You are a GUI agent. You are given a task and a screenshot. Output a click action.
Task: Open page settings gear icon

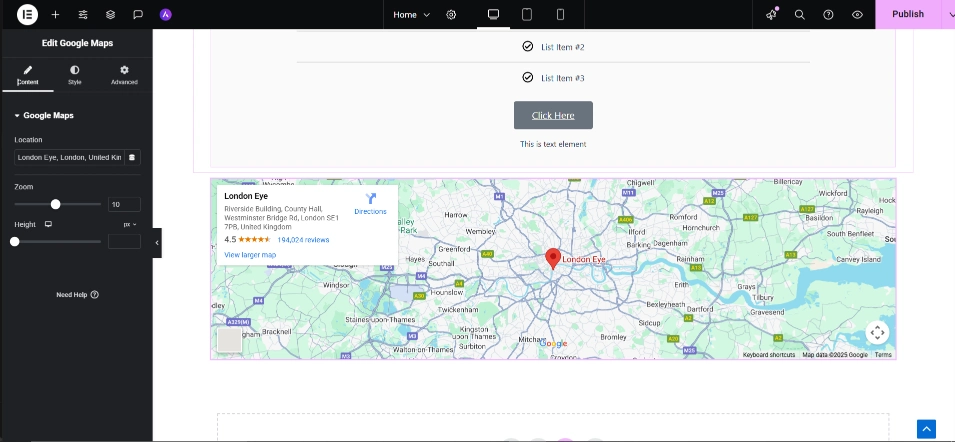pos(451,15)
